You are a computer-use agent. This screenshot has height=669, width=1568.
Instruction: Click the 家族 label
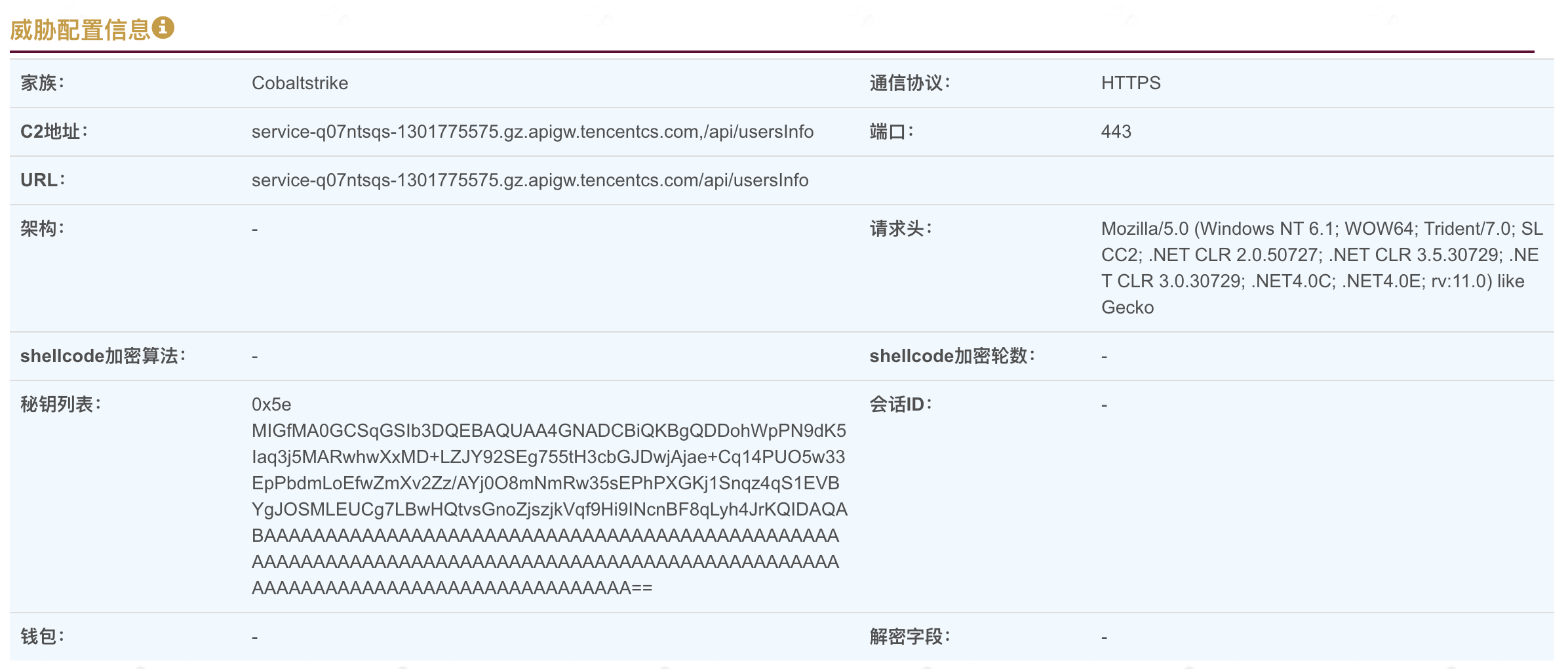[43, 83]
